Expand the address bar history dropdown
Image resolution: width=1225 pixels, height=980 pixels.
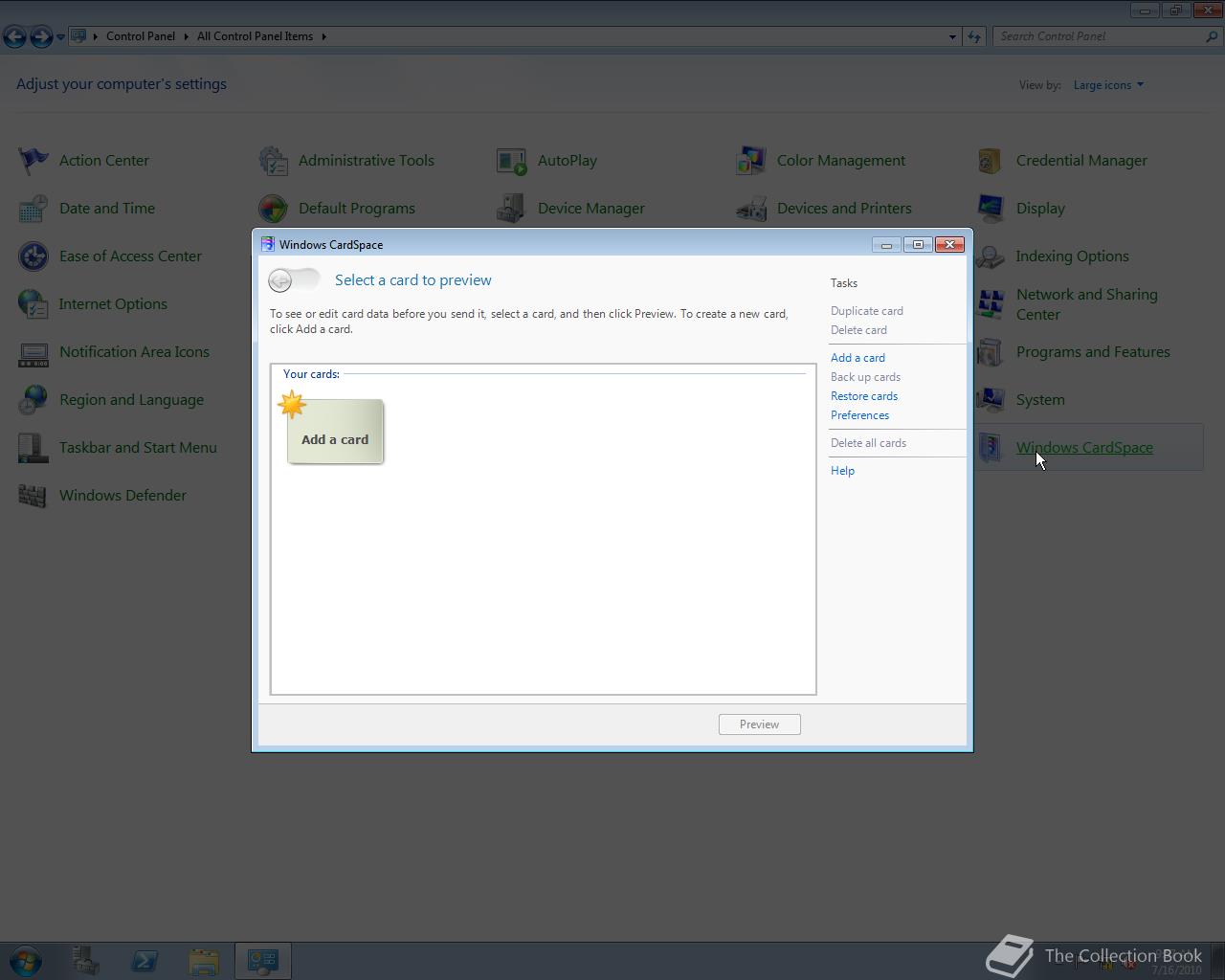tap(952, 36)
